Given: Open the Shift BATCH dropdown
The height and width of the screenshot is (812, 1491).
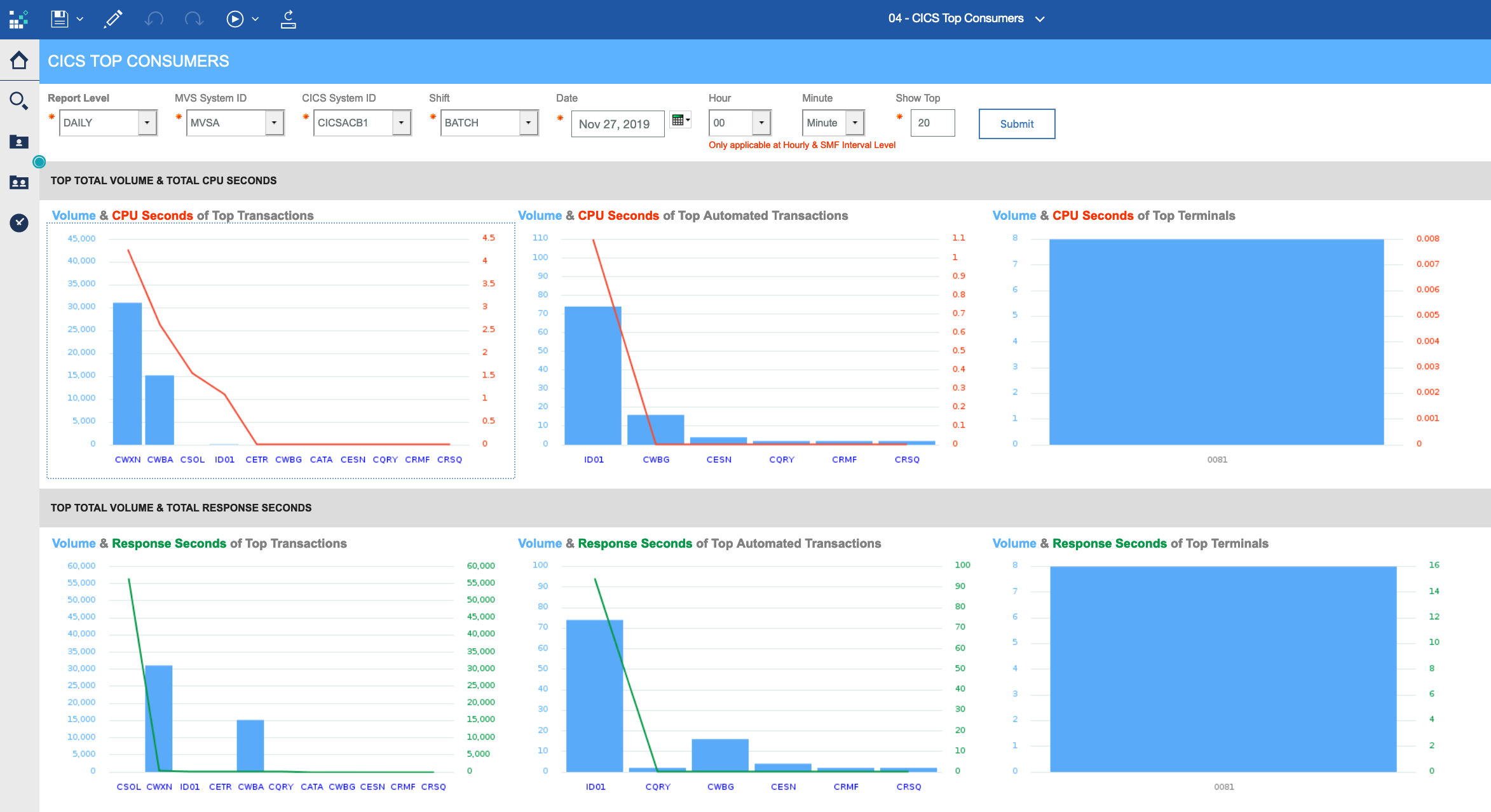Looking at the screenshot, I should (489, 123).
